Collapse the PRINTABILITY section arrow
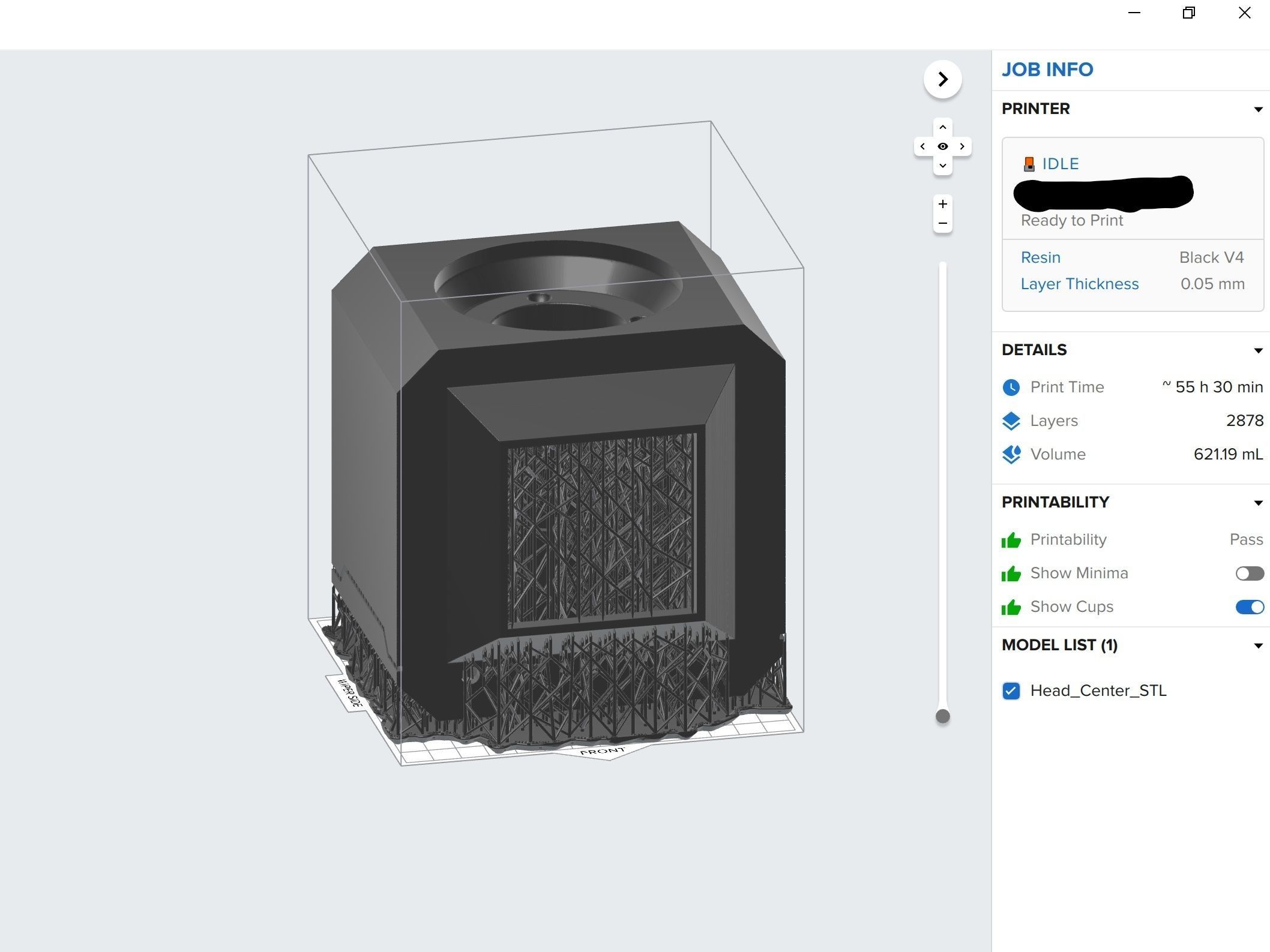 tap(1258, 503)
